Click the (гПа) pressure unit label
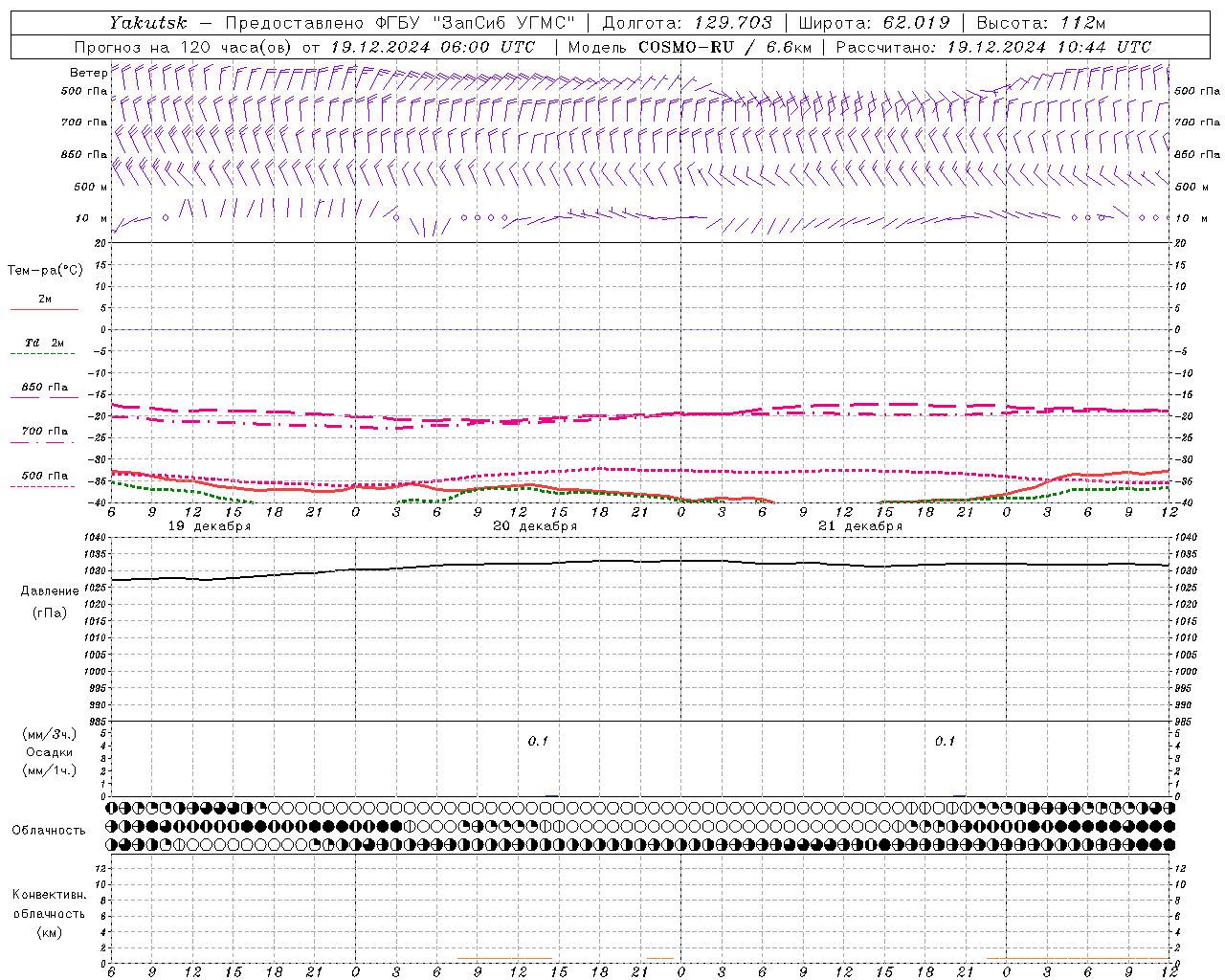Screen dimensions: 1225x980 click(x=50, y=612)
